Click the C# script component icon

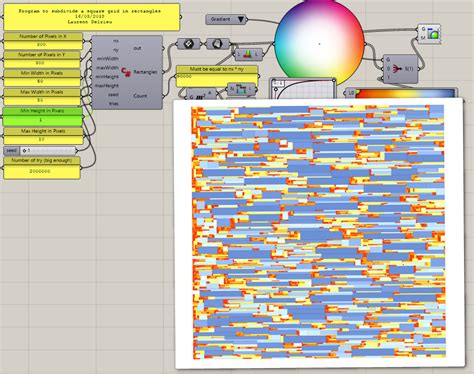coord(126,72)
